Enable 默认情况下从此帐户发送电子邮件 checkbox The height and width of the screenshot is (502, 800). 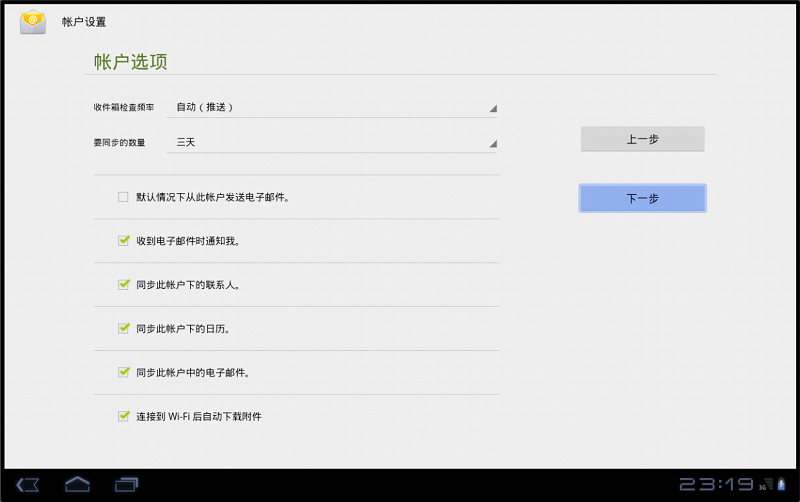(123, 197)
